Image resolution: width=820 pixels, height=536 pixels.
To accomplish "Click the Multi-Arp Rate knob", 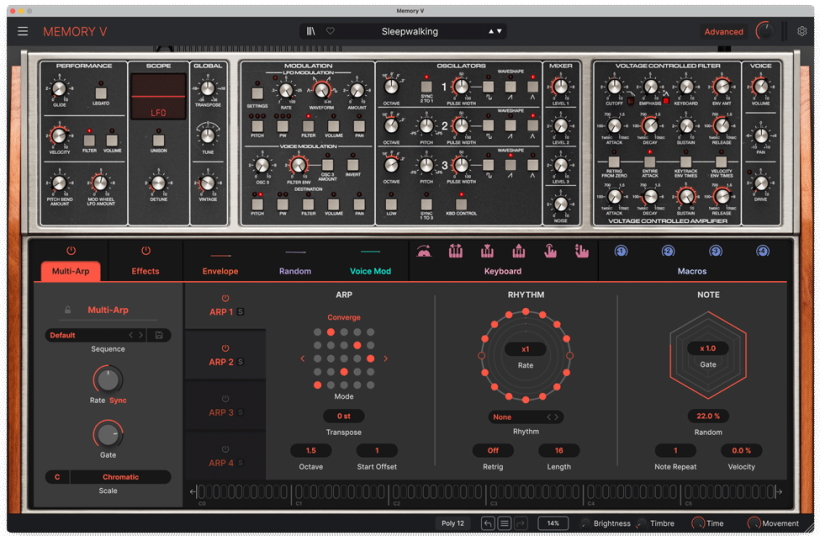I will (x=108, y=380).
